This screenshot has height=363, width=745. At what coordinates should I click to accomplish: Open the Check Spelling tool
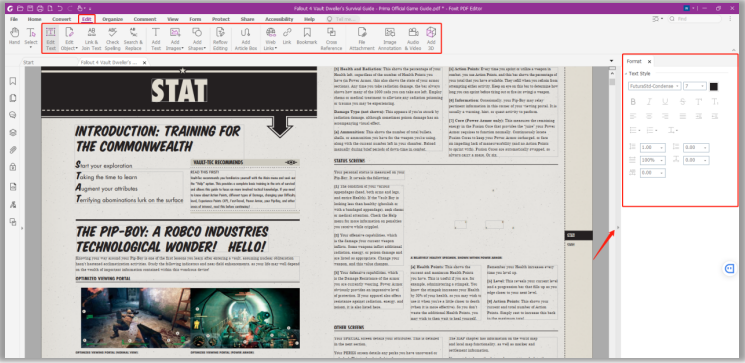click(113, 38)
